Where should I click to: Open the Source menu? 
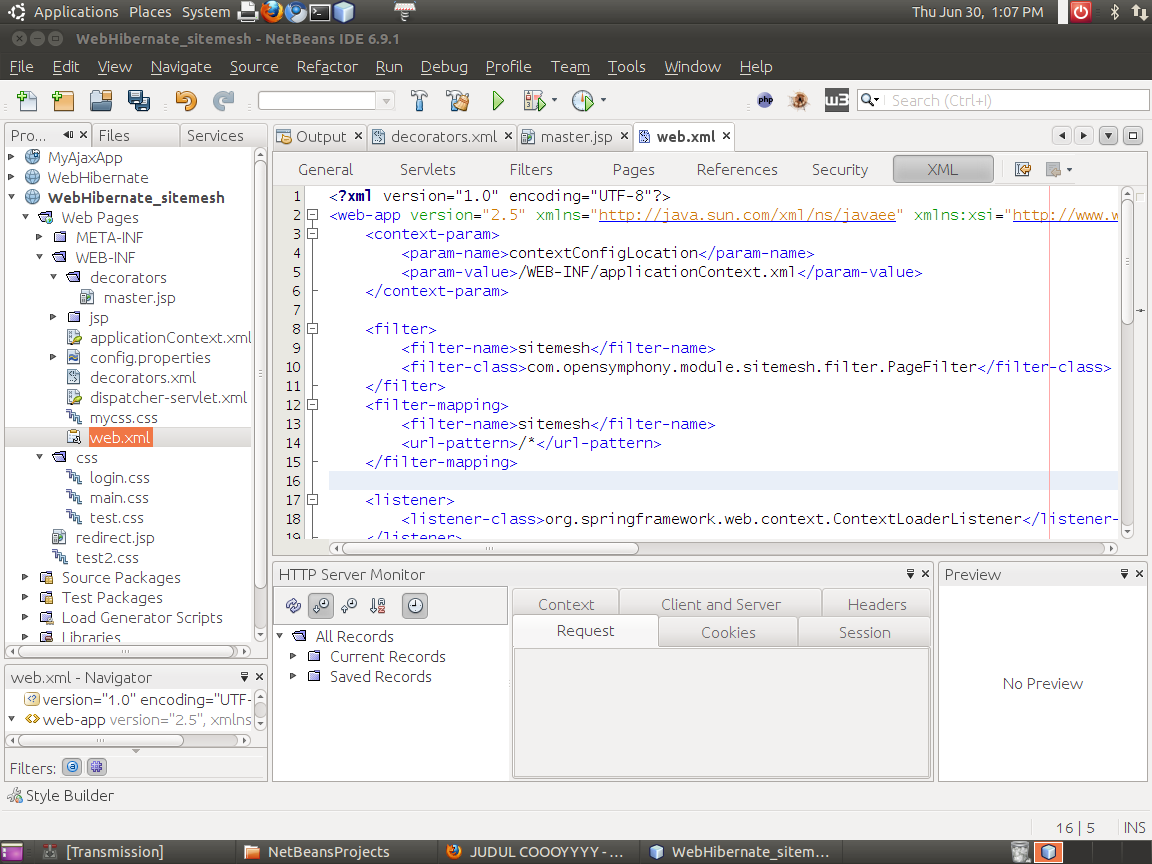pyautogui.click(x=253, y=67)
